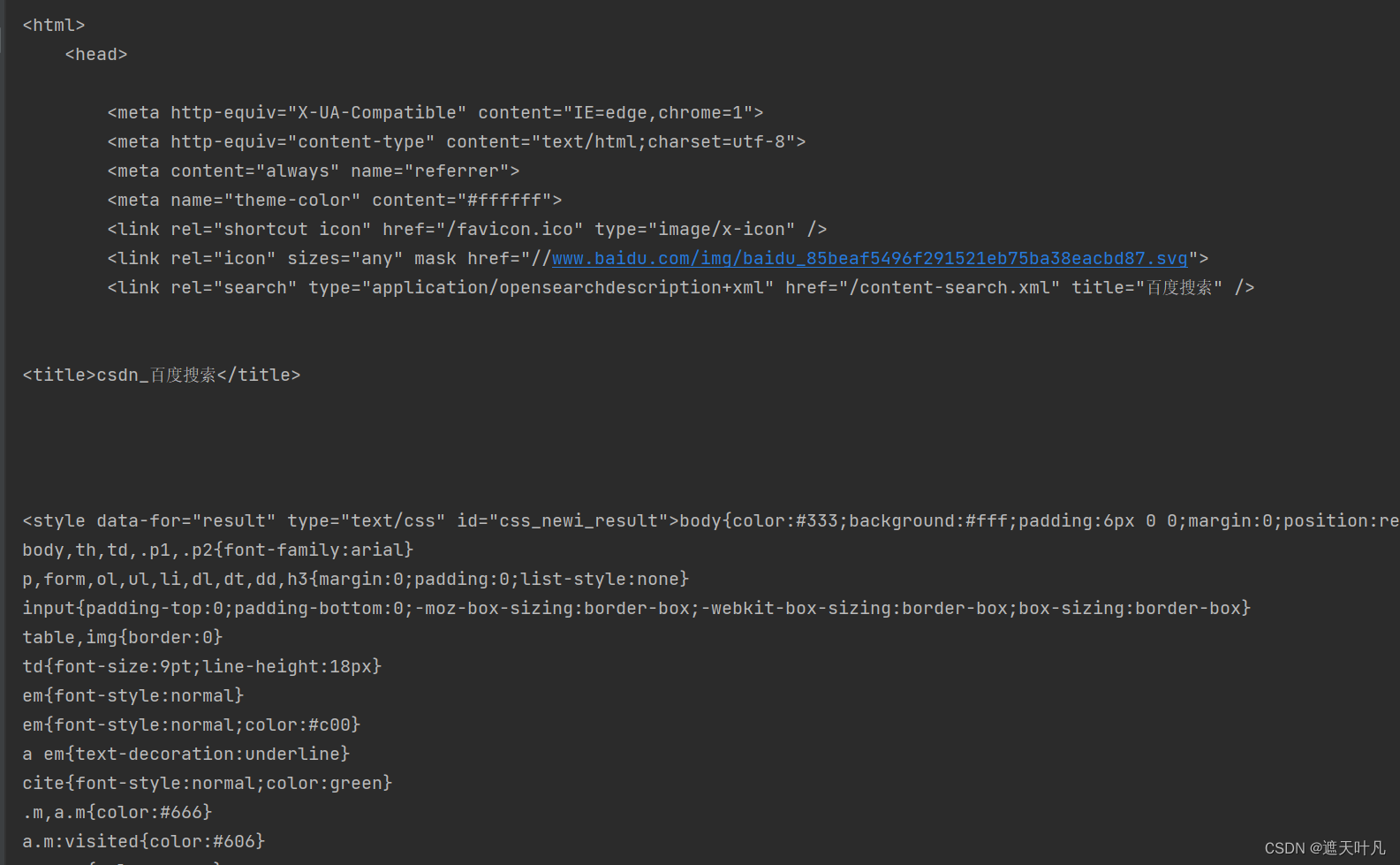Click the style data-for="result" line
The image size is (1400, 865).
pyautogui.click(x=711, y=520)
